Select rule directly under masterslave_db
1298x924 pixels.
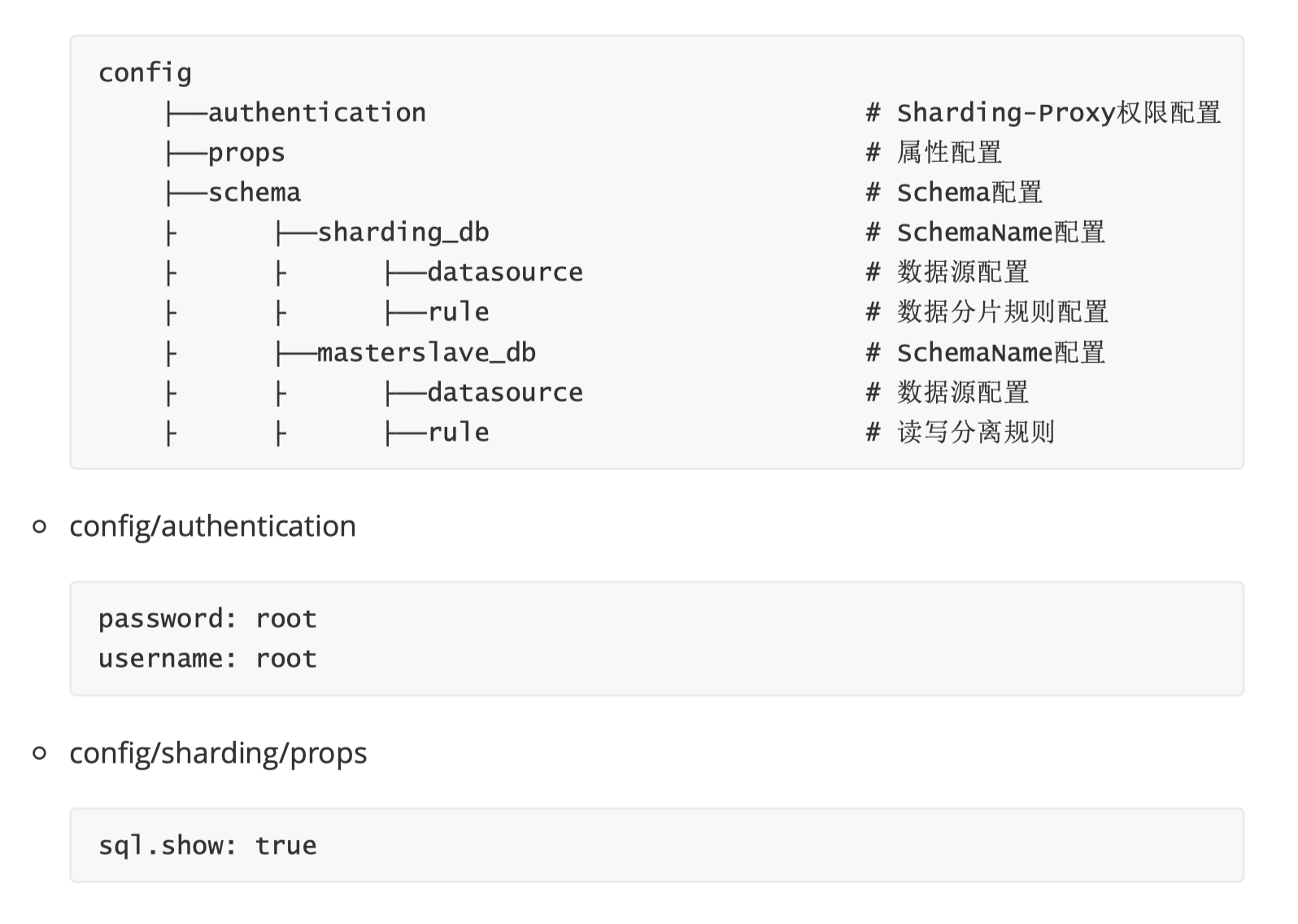coord(458,432)
